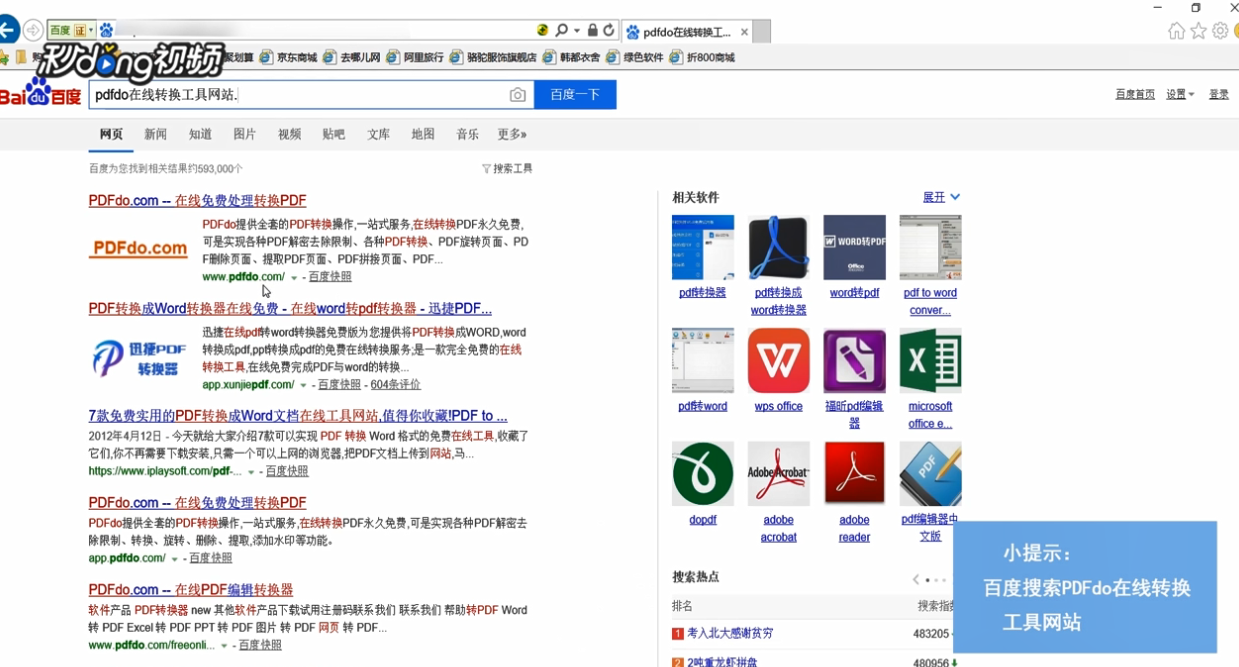Viewport: 1239px width, 667px height.
Task: Click the Microsoft Office Excel icon
Action: [930, 360]
